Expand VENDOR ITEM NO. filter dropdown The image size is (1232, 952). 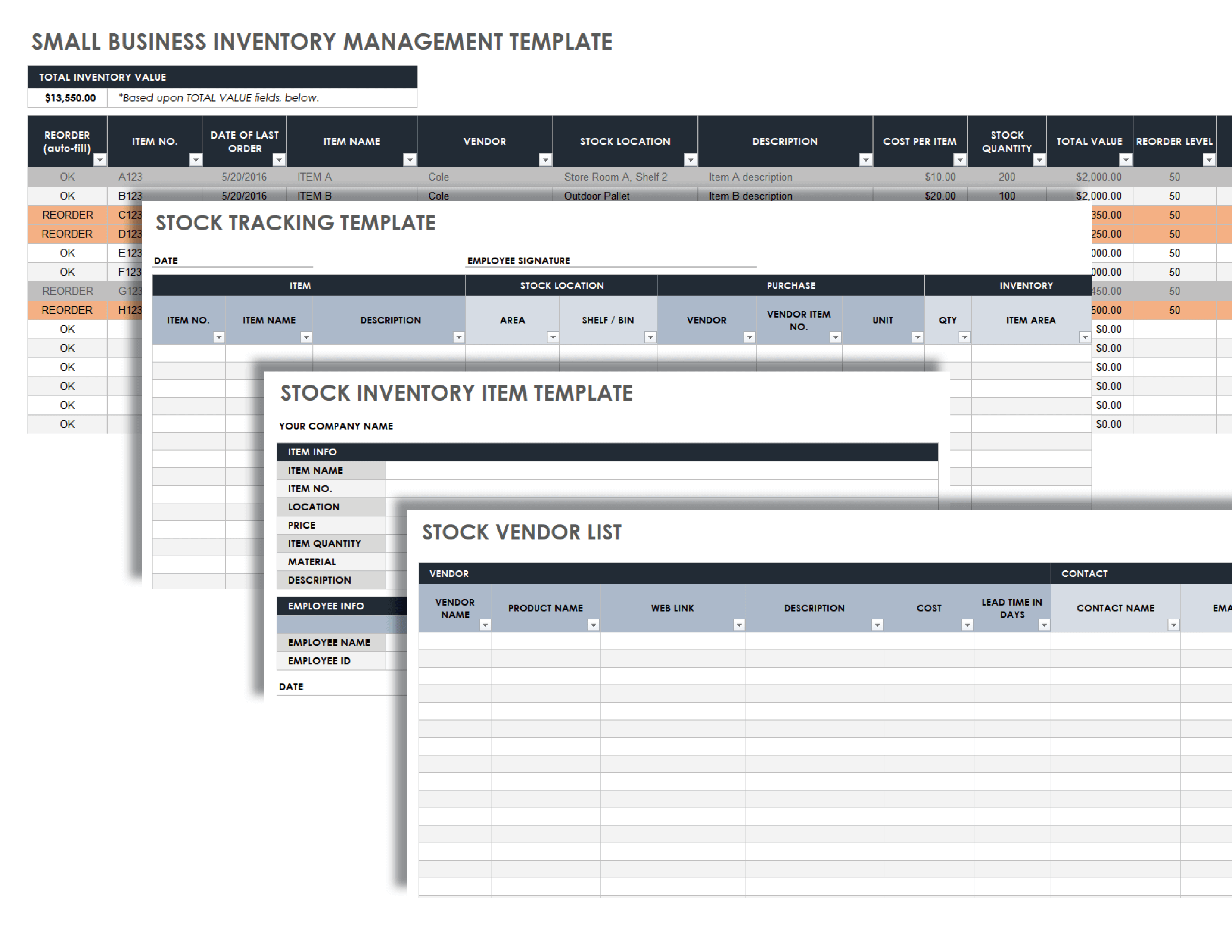(x=836, y=337)
